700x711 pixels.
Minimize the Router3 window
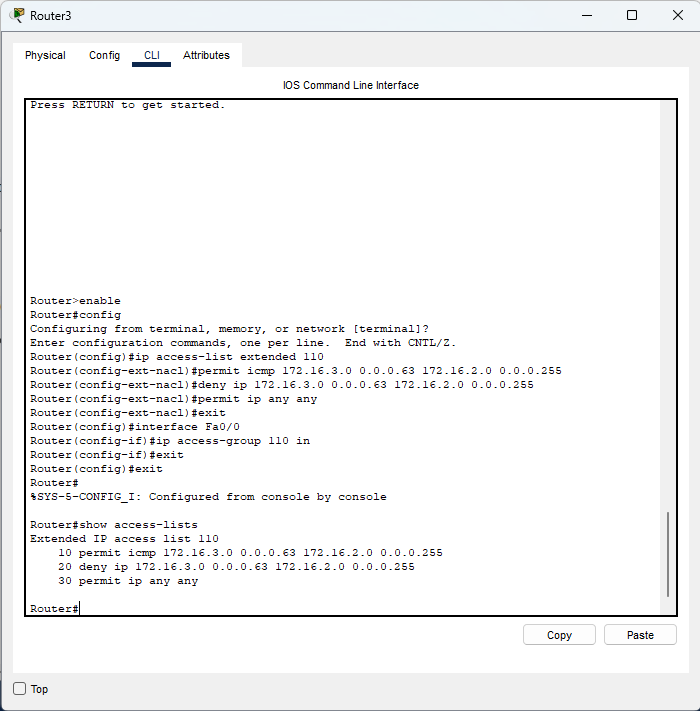(587, 15)
